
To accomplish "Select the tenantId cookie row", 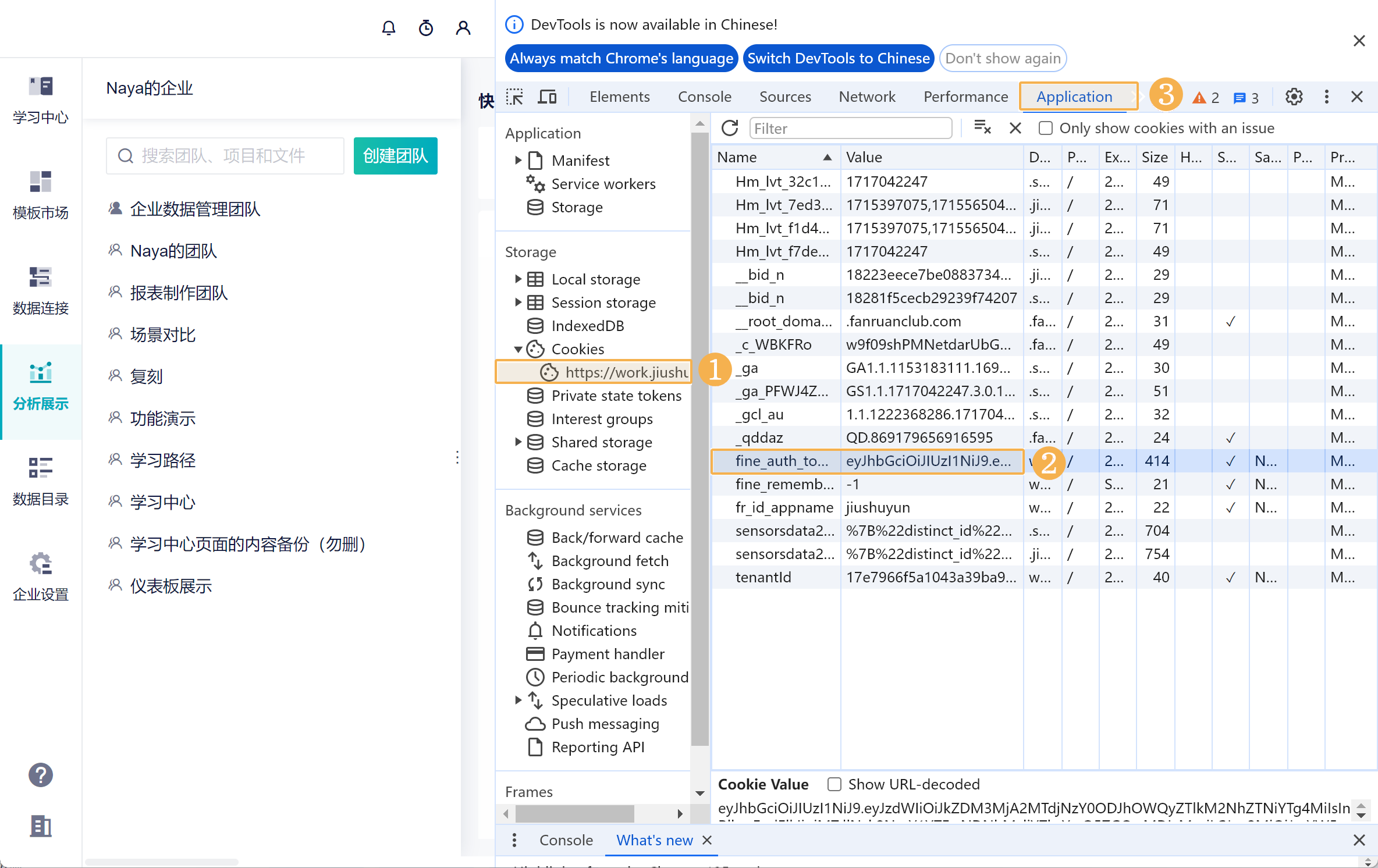I will pos(1044,577).
